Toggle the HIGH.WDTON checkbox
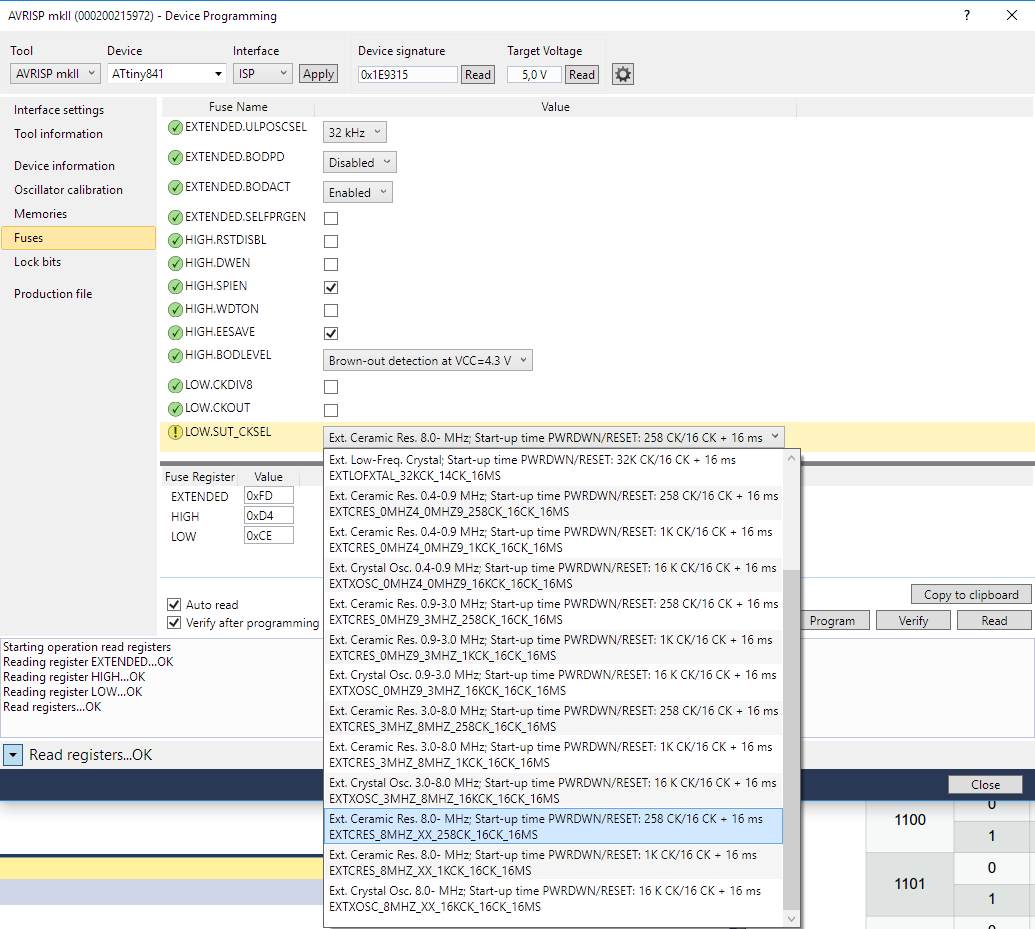The image size is (1035, 929). 331,310
